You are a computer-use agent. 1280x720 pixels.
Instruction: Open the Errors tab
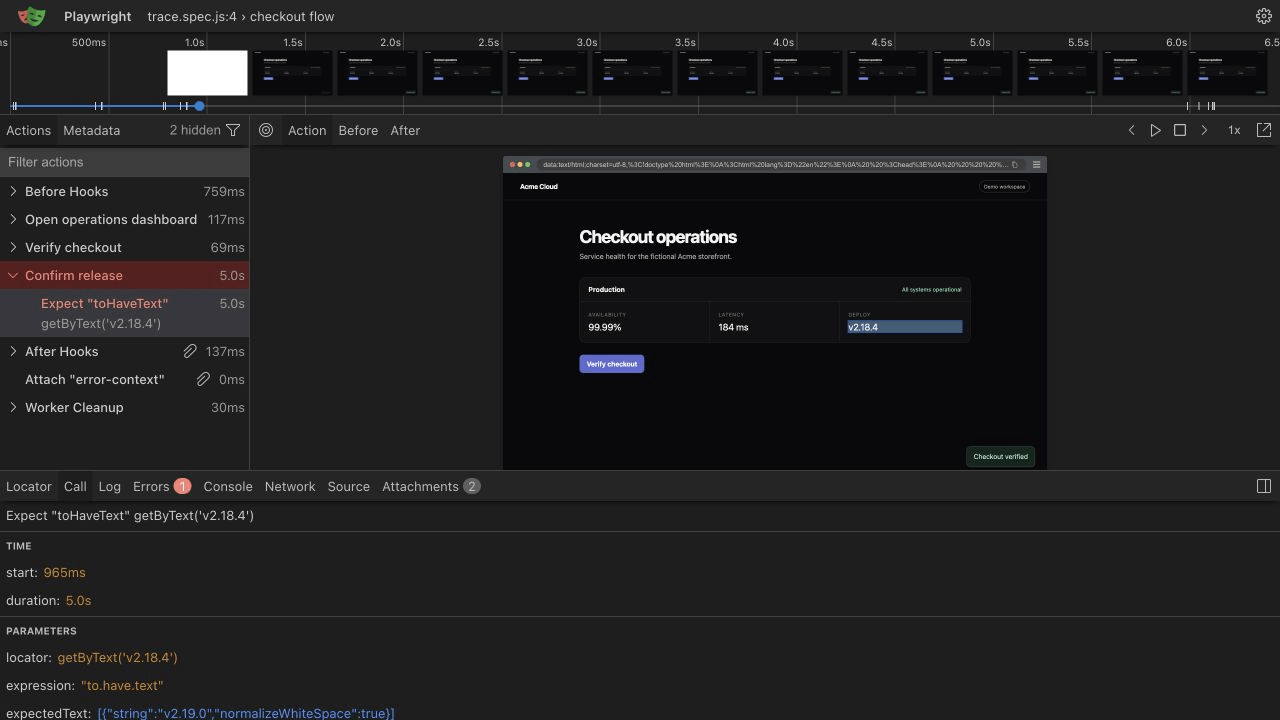[161, 486]
